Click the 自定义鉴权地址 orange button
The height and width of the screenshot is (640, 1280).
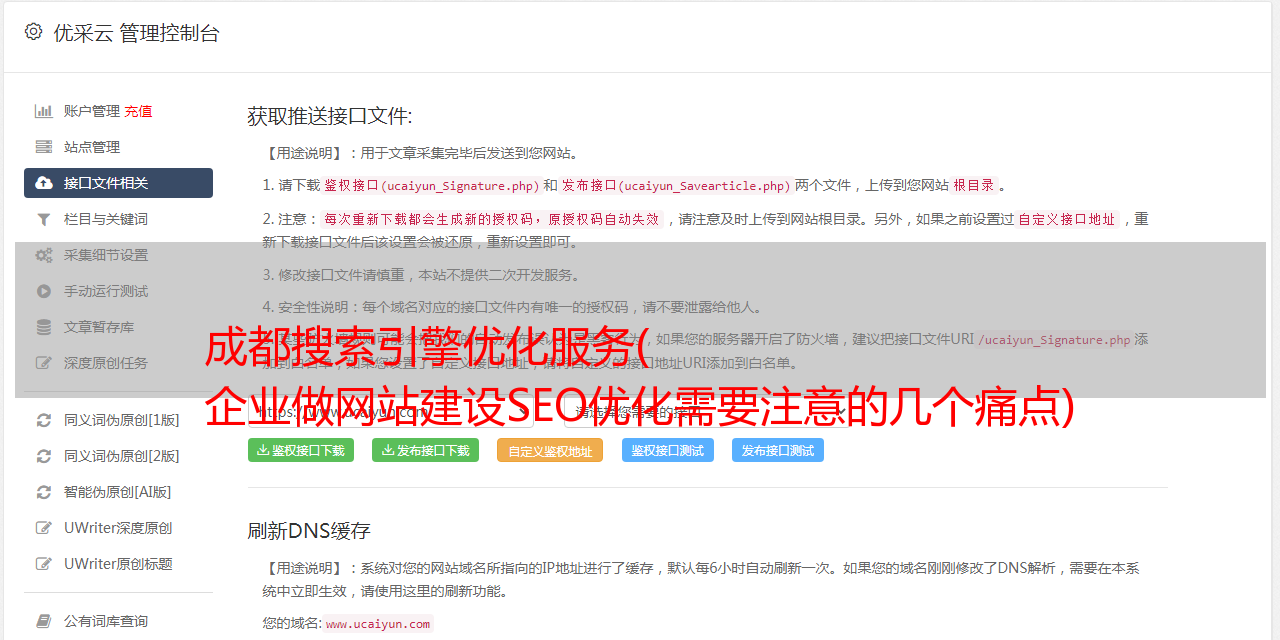(x=550, y=451)
